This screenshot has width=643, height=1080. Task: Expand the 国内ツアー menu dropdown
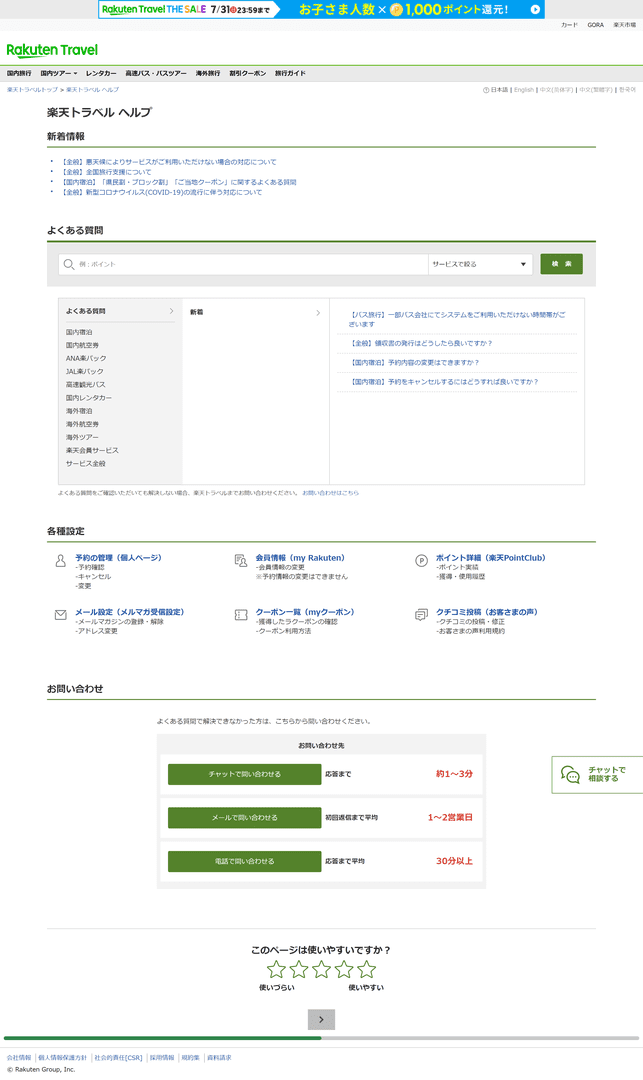click(x=59, y=73)
